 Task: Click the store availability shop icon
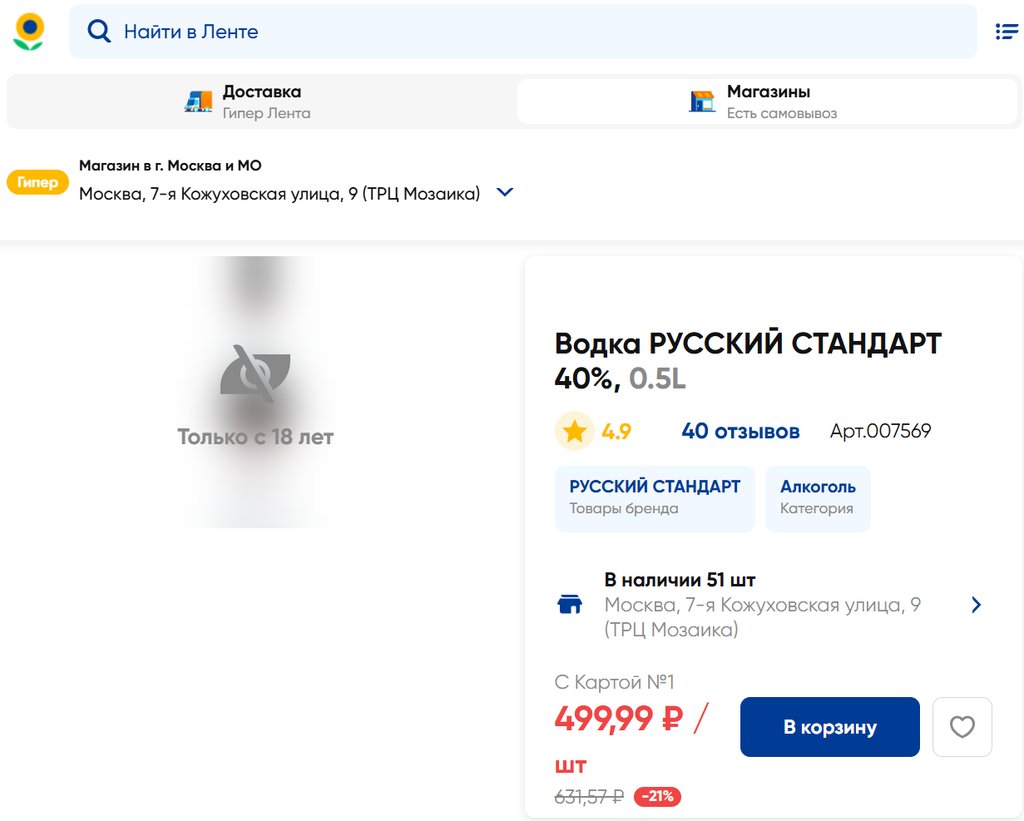570,604
